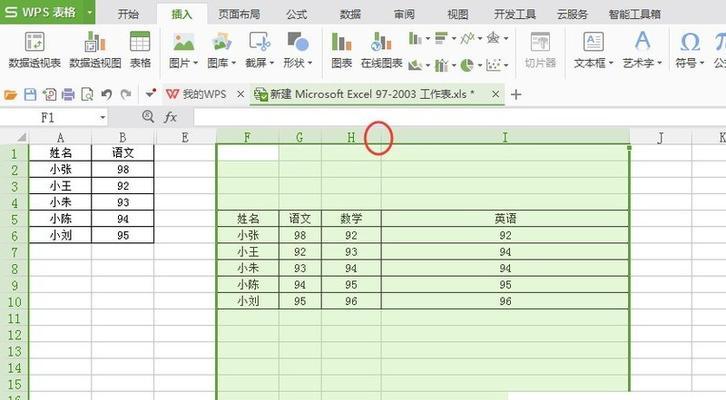Image resolution: width=726 pixels, height=400 pixels.
Task: Expand the 形状 dropdown arrow
Action: 310,63
